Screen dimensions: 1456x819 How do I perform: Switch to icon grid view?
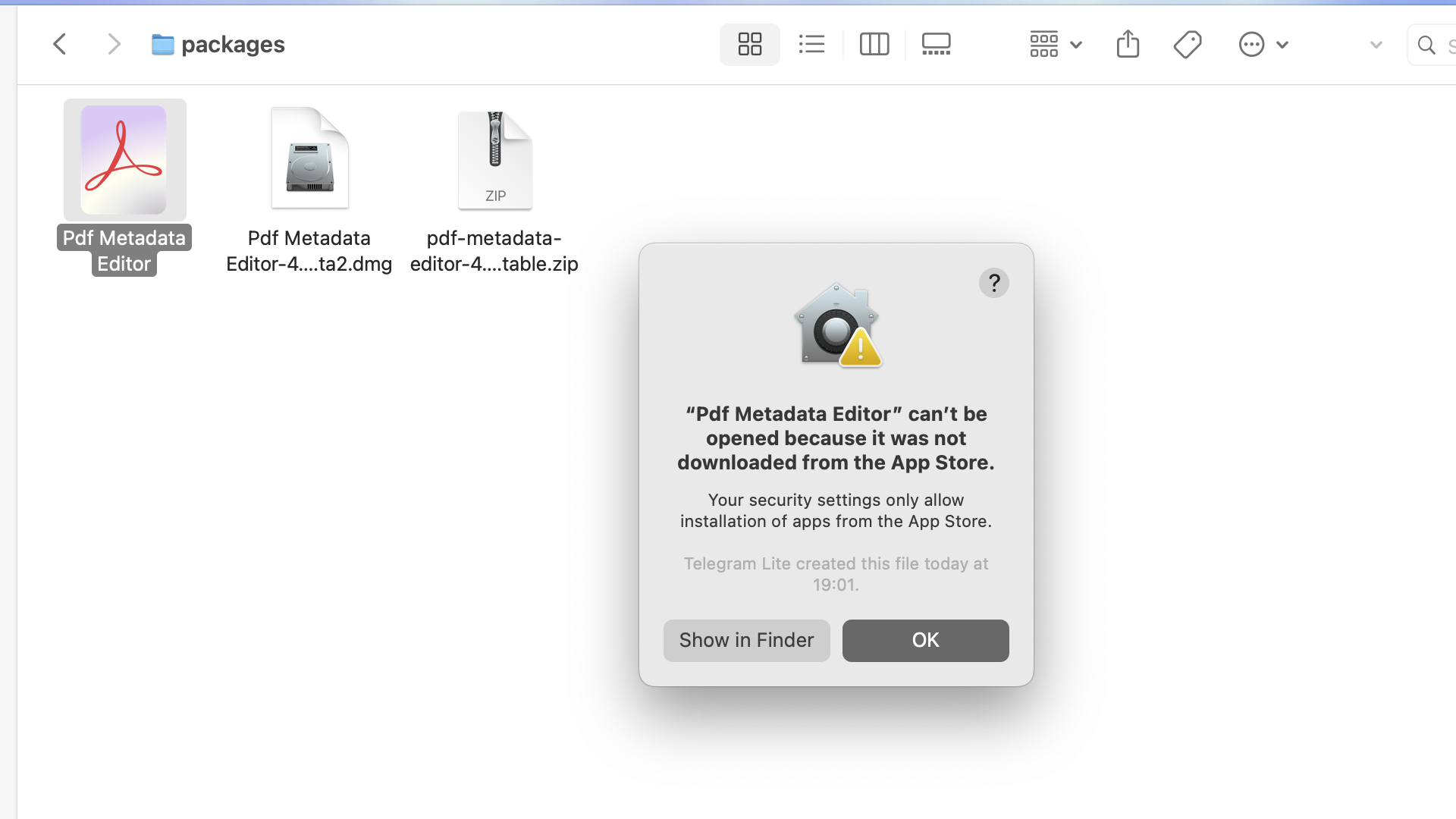749,44
